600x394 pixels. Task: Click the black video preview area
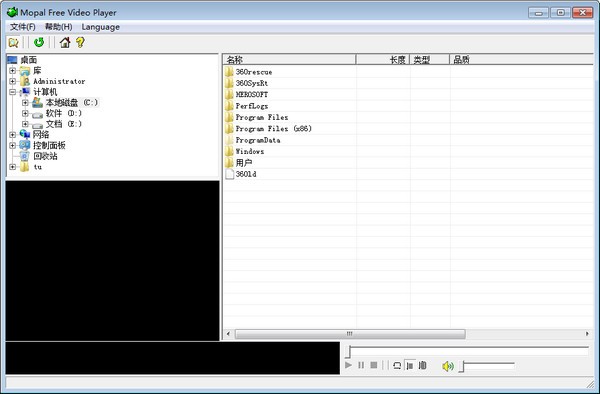(x=112, y=260)
